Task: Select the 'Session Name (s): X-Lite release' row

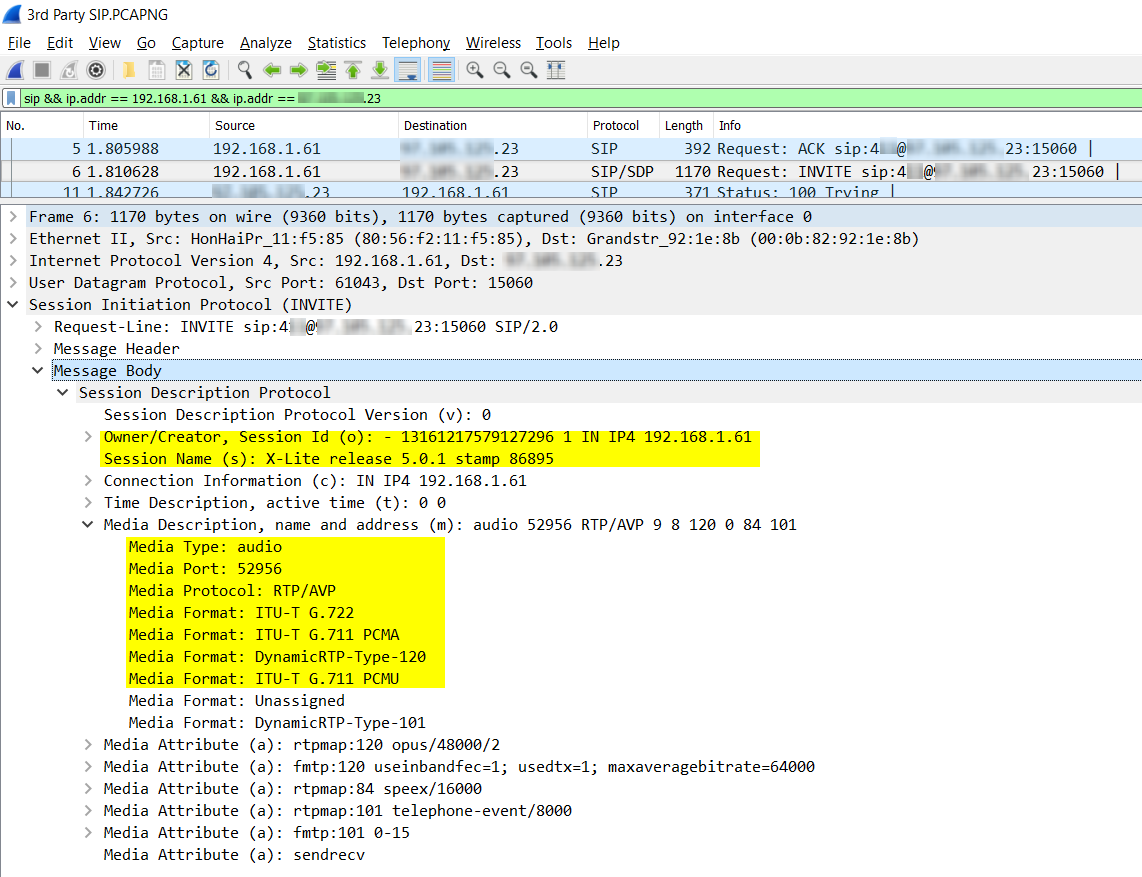Action: click(328, 459)
